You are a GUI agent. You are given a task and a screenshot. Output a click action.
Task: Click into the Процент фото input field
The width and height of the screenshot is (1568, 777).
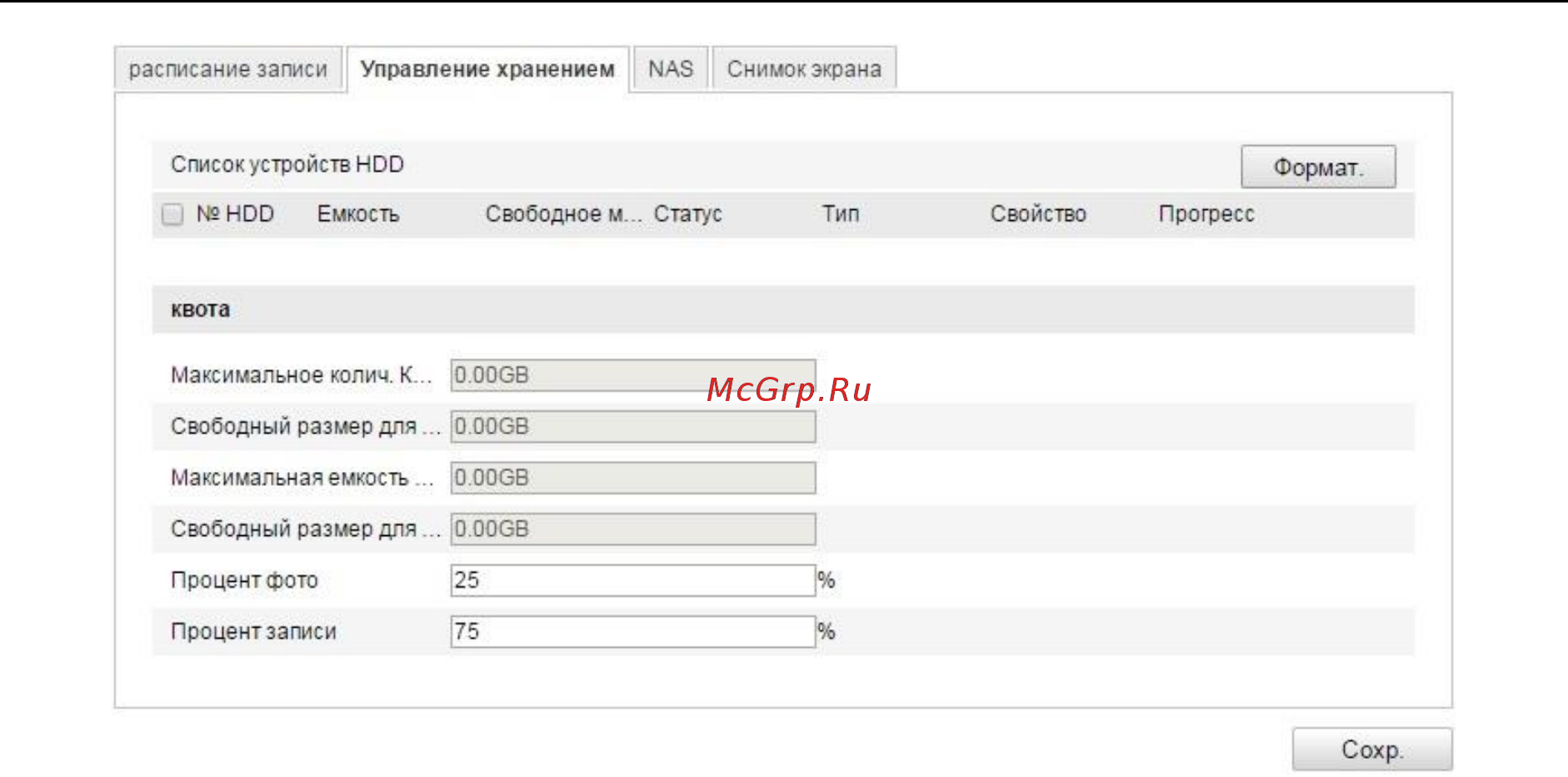point(632,580)
